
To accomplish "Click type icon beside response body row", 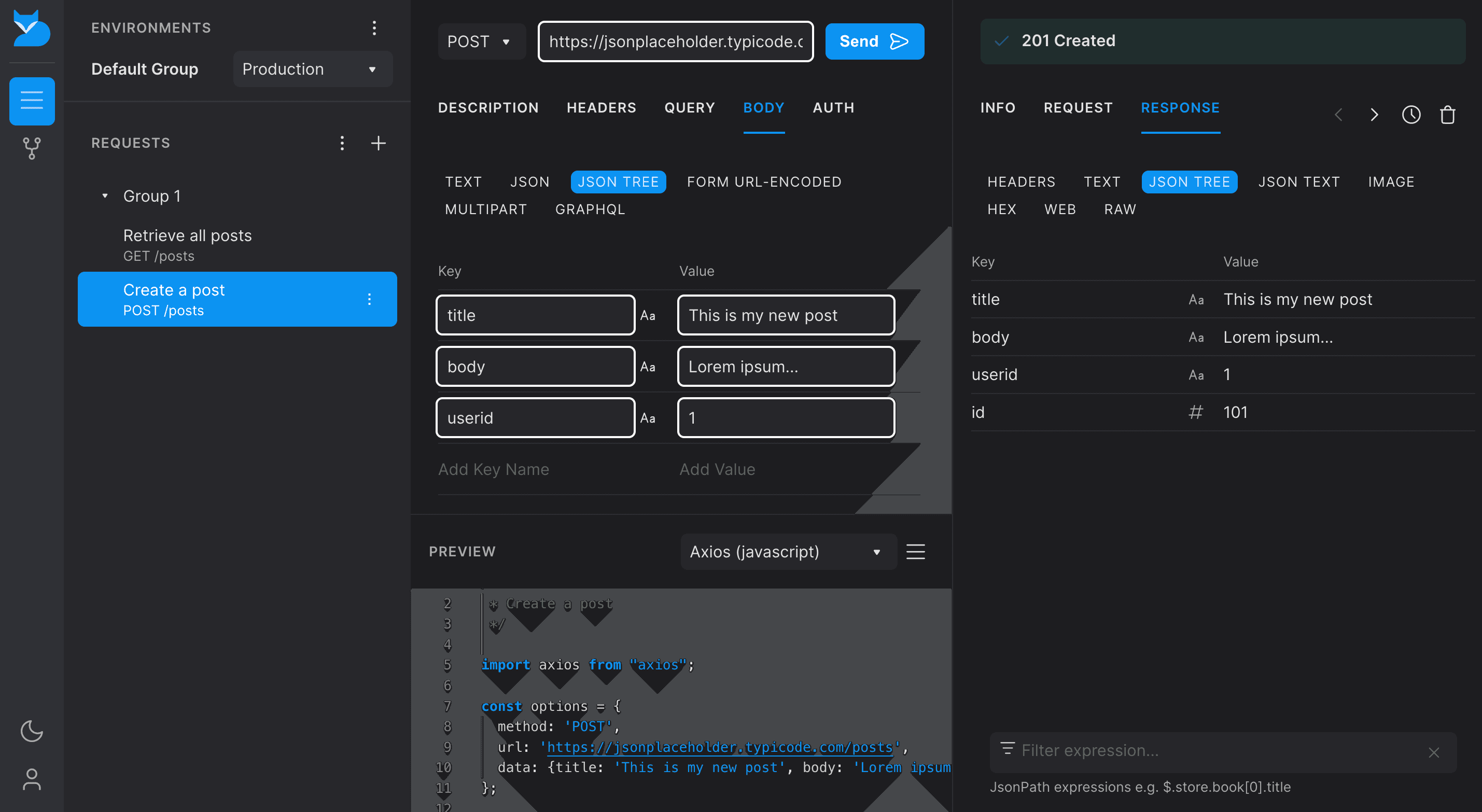I will (x=1196, y=337).
